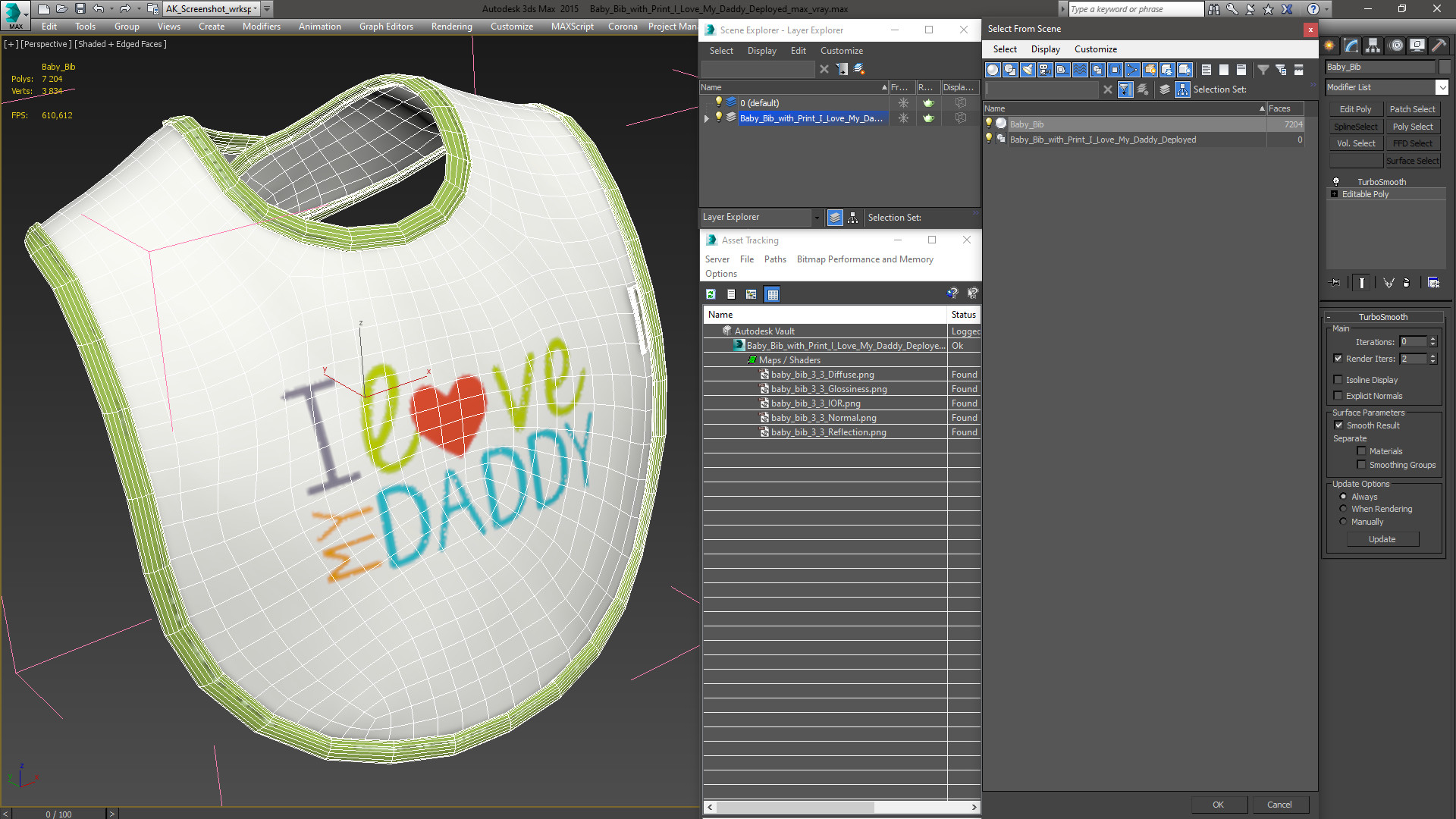Image resolution: width=1456 pixels, height=819 pixels.
Task: Open the Create command panel tab
Action: coord(1330,45)
